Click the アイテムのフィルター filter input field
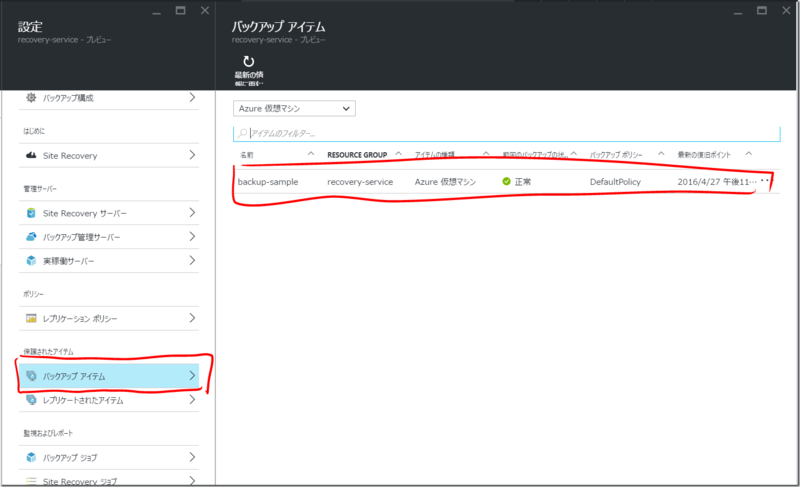Image resolution: width=800 pixels, height=487 pixels. tap(507, 133)
